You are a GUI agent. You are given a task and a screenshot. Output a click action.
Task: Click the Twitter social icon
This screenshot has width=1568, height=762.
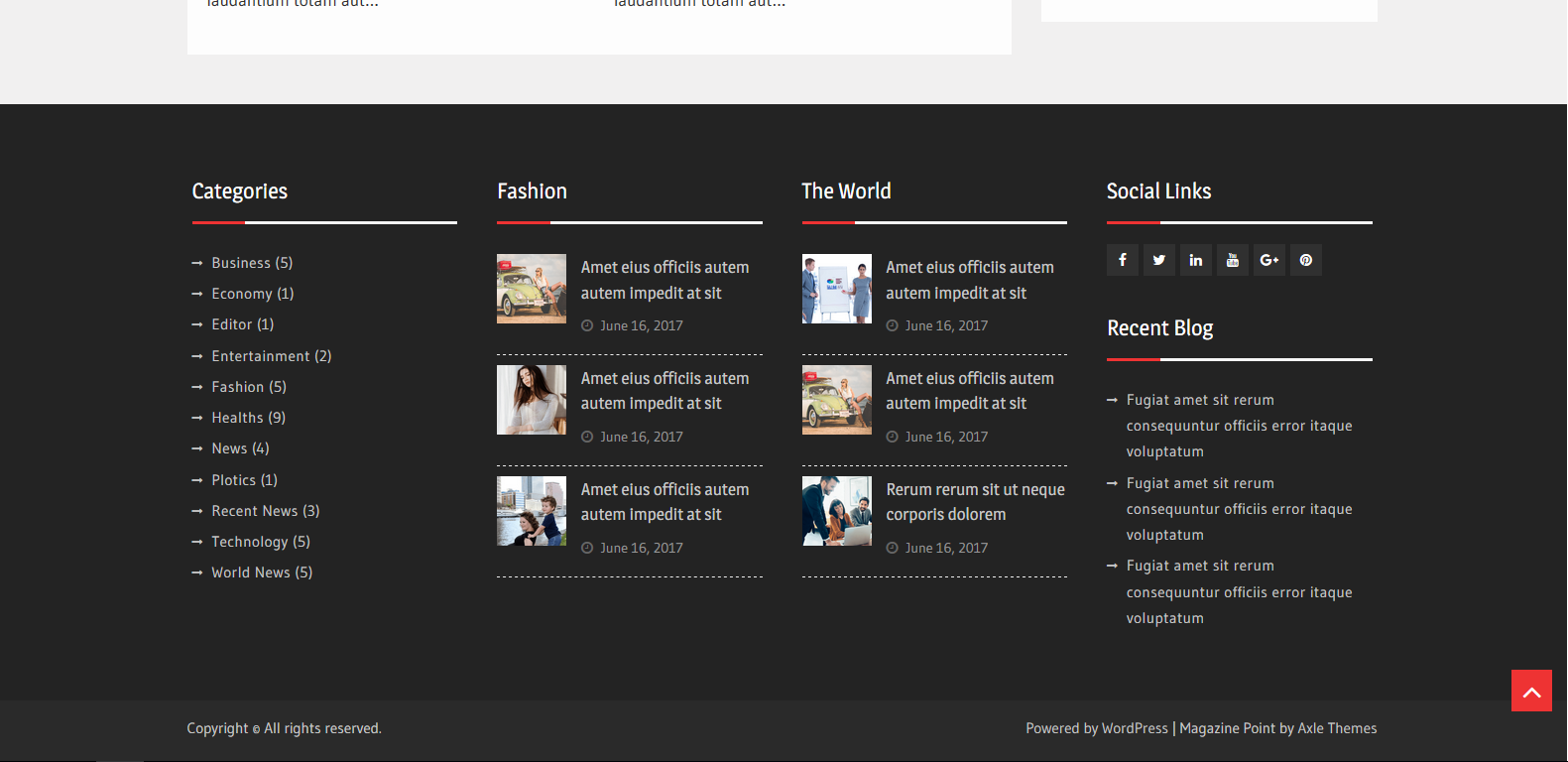pos(1158,260)
